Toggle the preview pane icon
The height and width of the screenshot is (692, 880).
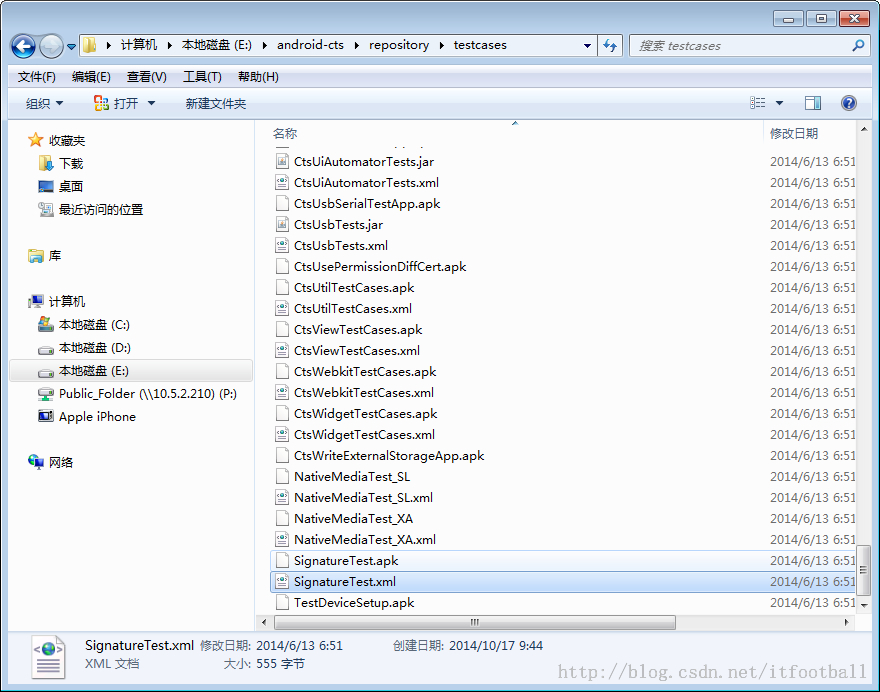813,103
